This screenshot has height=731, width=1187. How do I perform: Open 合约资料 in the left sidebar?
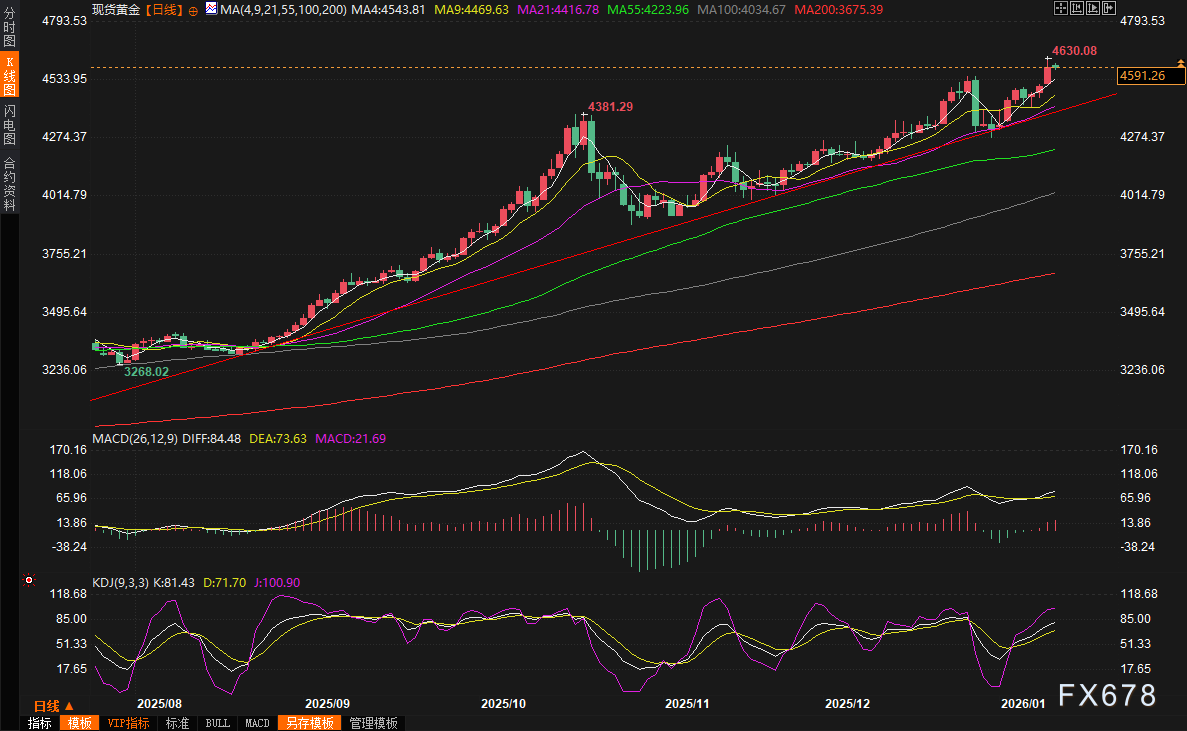9,183
